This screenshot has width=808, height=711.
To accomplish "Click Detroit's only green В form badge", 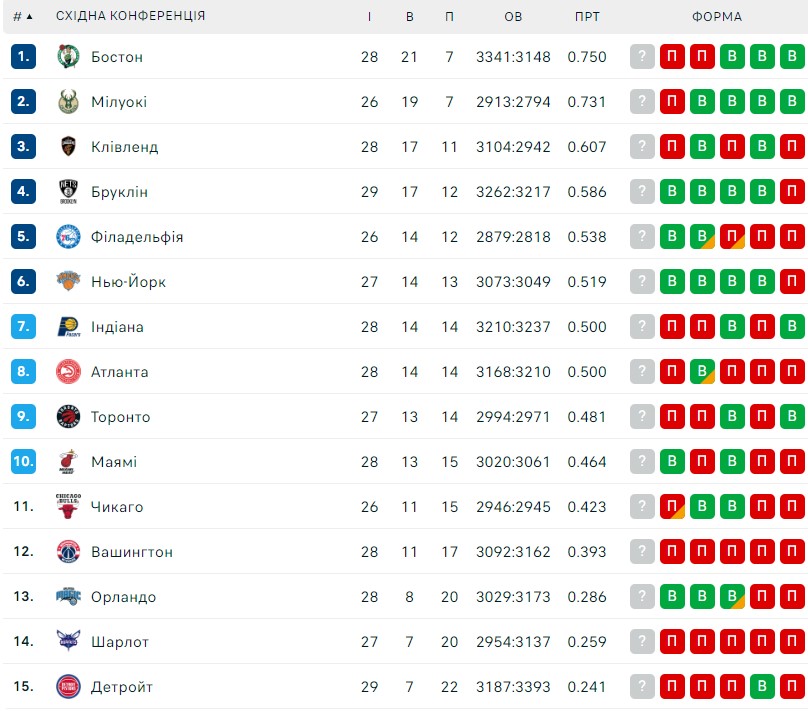I will [x=762, y=686].
